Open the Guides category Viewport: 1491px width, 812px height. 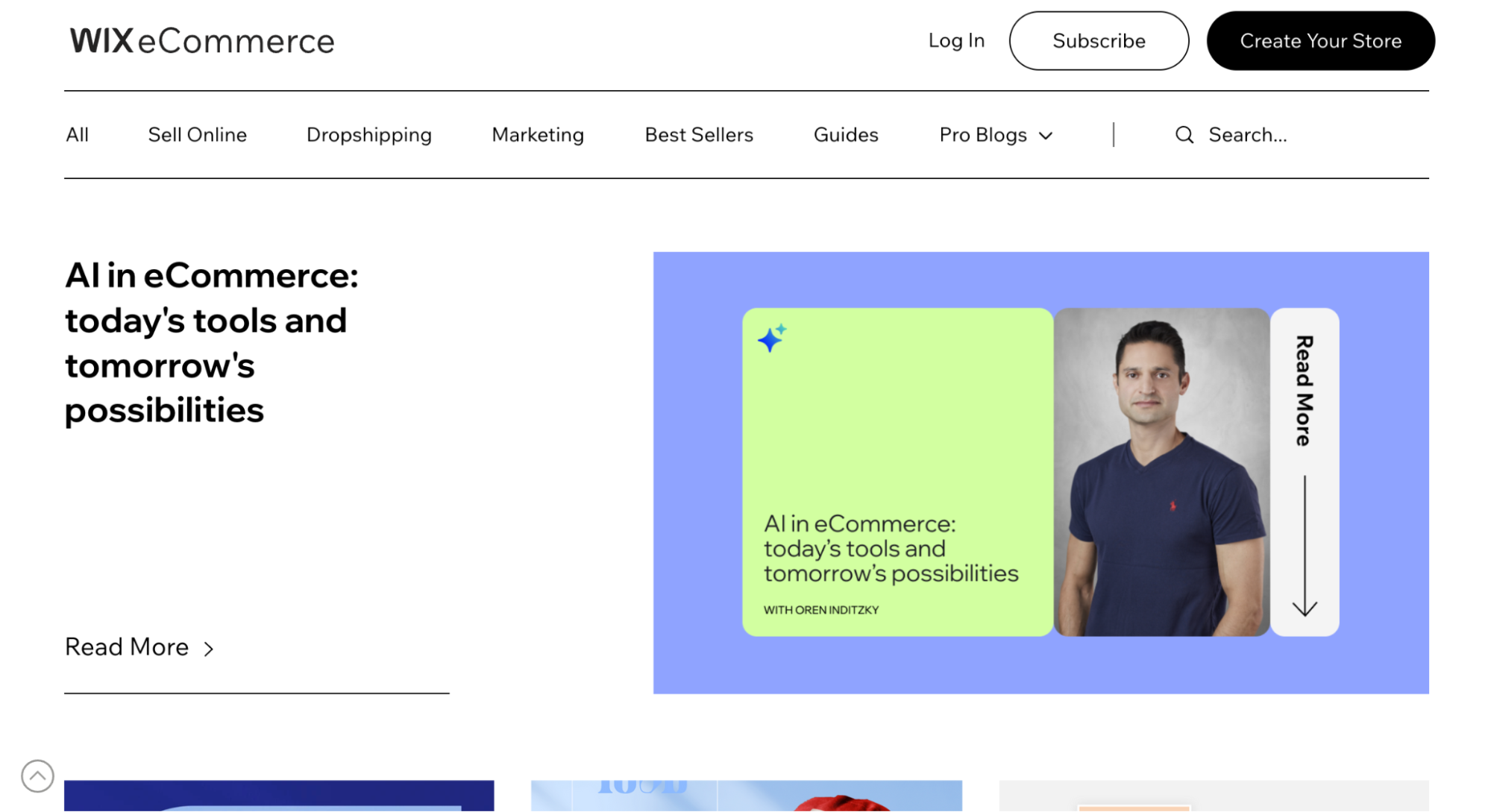click(x=846, y=135)
